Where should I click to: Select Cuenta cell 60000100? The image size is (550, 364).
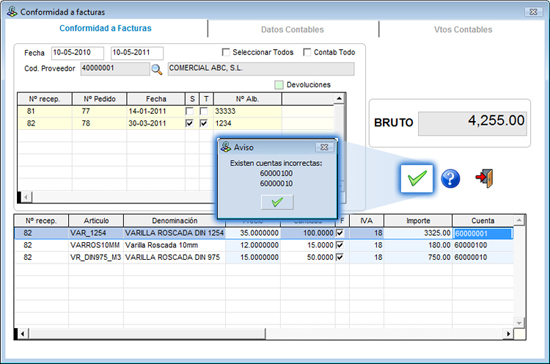point(483,245)
